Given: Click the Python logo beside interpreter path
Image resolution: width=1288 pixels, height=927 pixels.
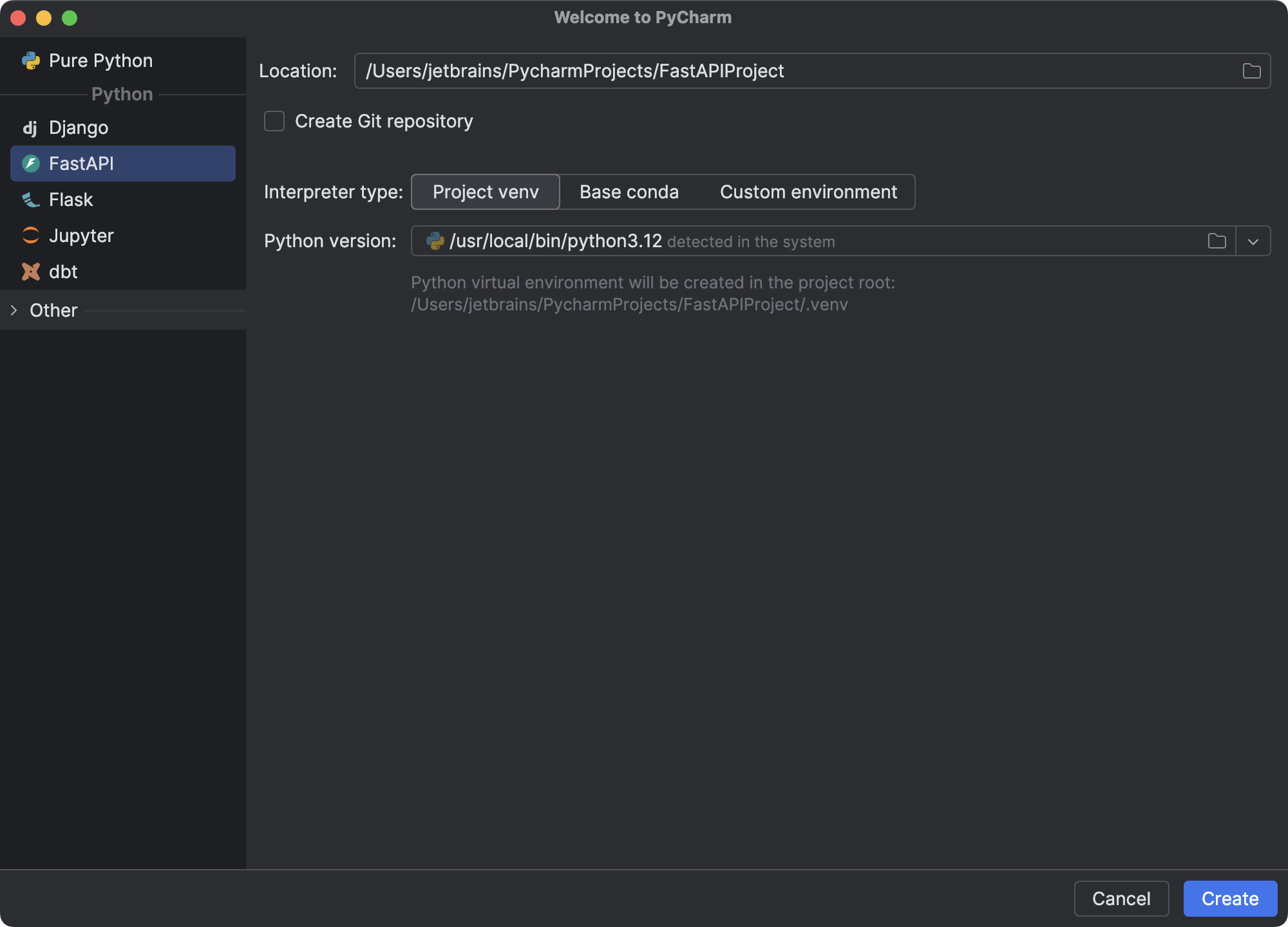Looking at the screenshot, I should (435, 241).
